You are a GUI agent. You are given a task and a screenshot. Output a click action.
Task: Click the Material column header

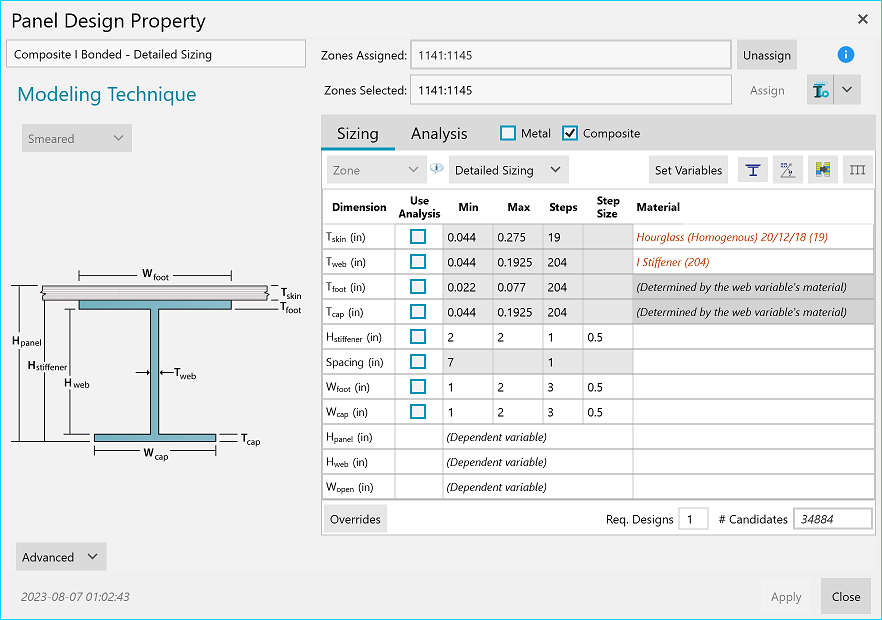tap(658, 206)
